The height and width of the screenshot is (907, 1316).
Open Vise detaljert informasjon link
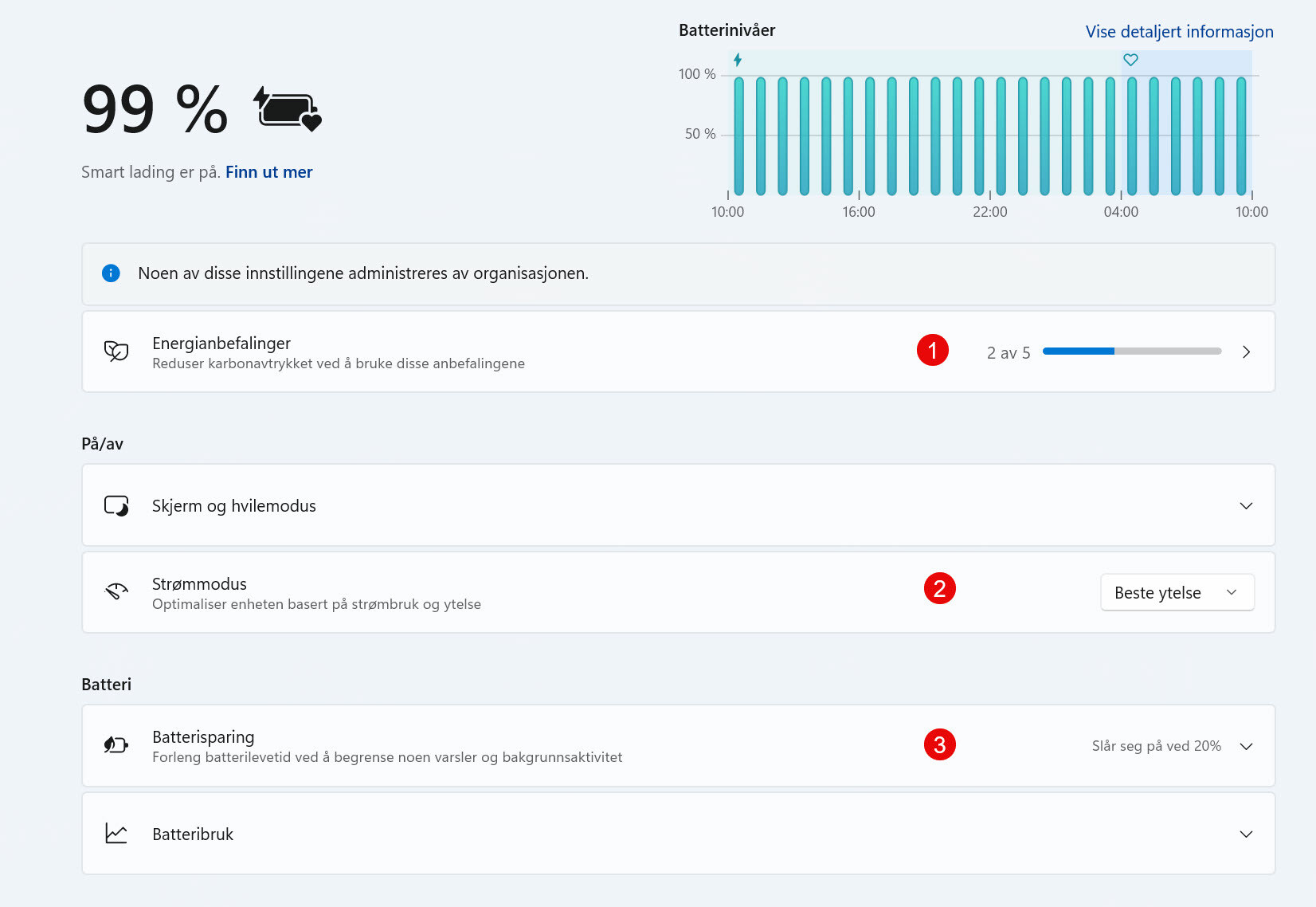point(1179,32)
